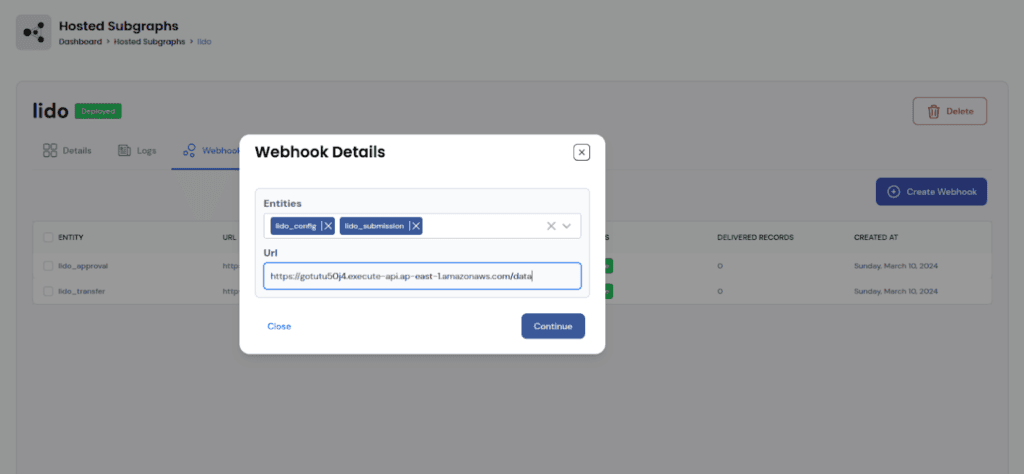Check the lido_transfer row checkbox
1024x474 pixels.
pos(48,291)
